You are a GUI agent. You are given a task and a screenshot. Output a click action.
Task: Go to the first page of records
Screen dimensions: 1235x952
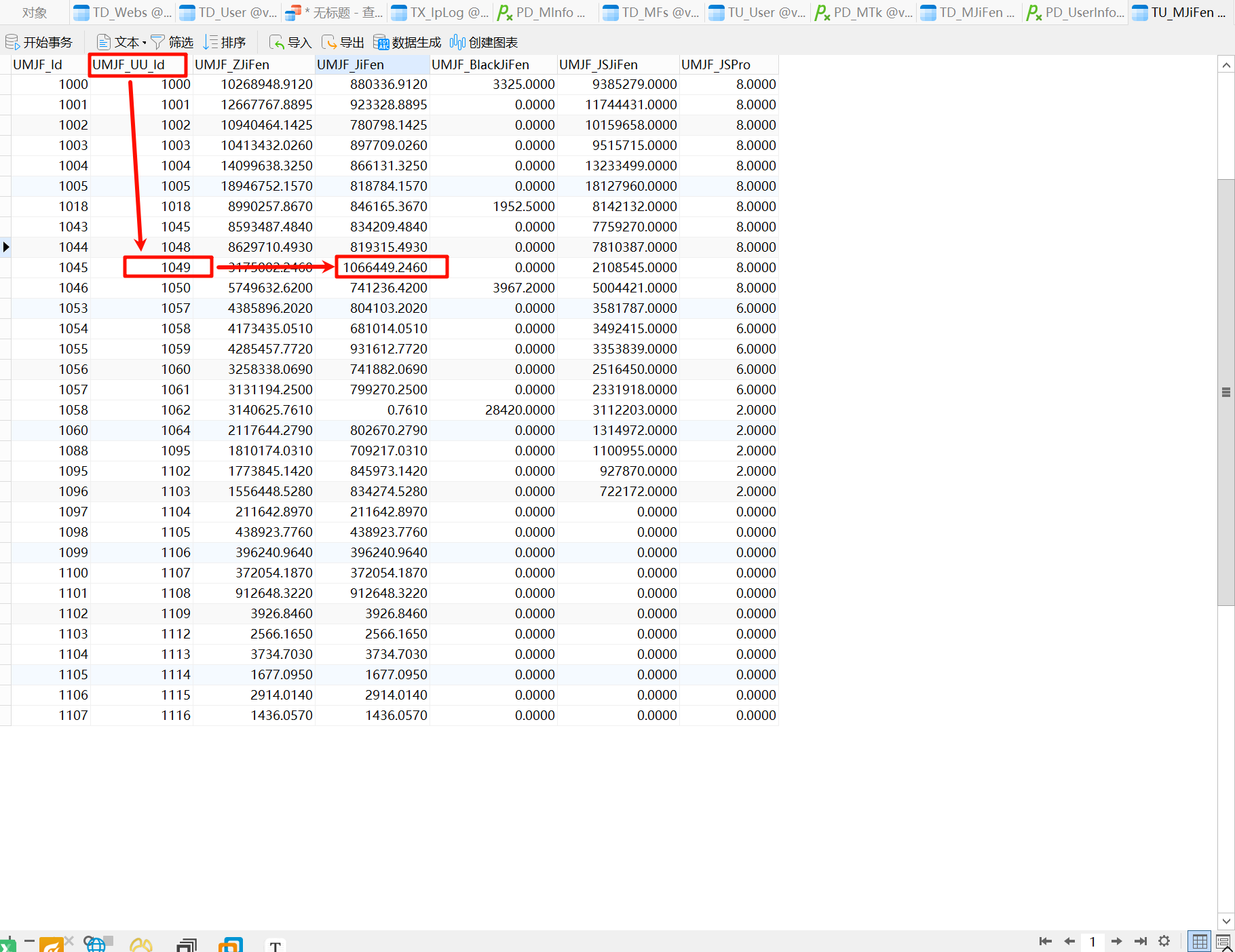[x=1045, y=941]
